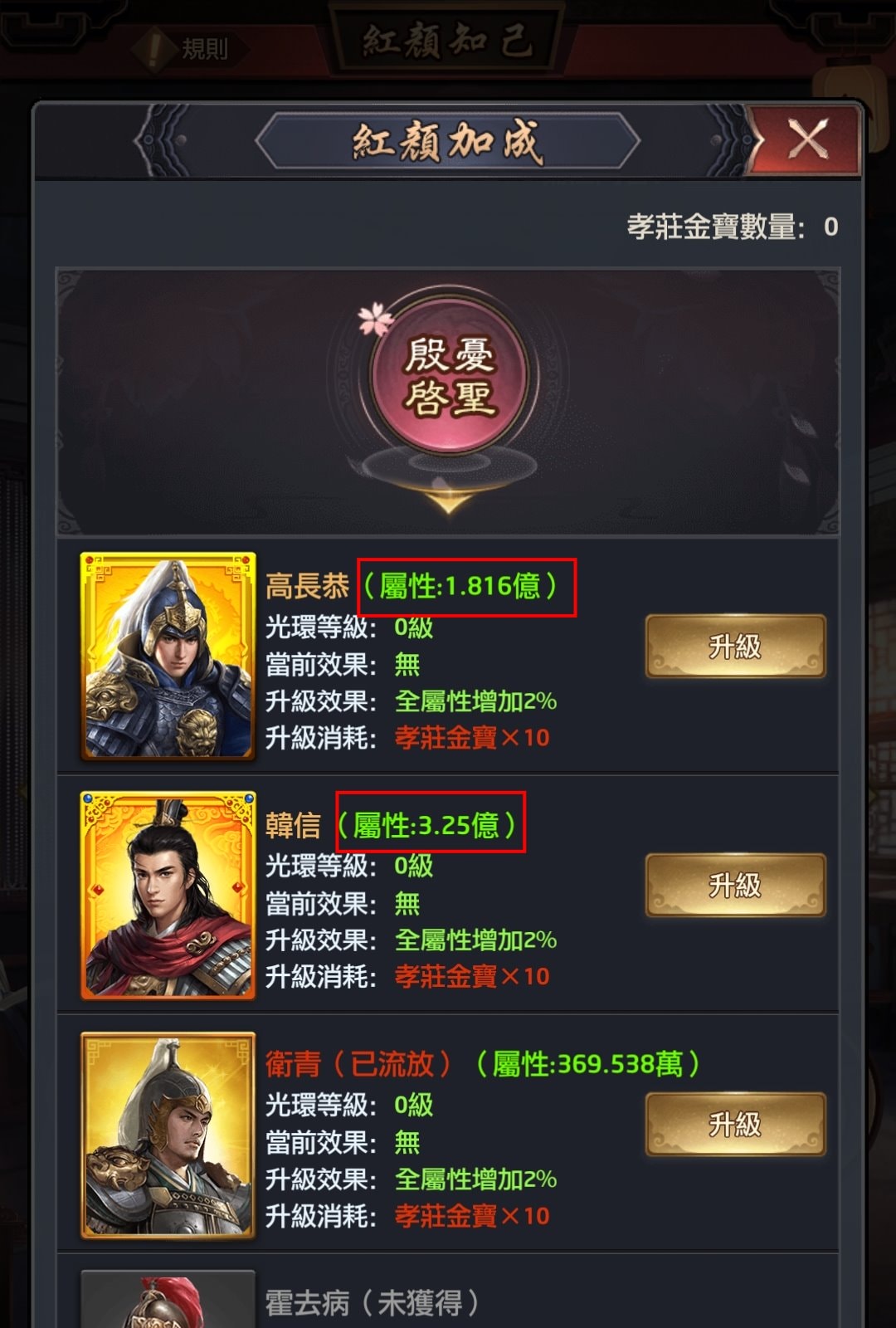Tap 韓信 upgrade cost 孝莊金寶×10

pyautogui.click(x=472, y=976)
